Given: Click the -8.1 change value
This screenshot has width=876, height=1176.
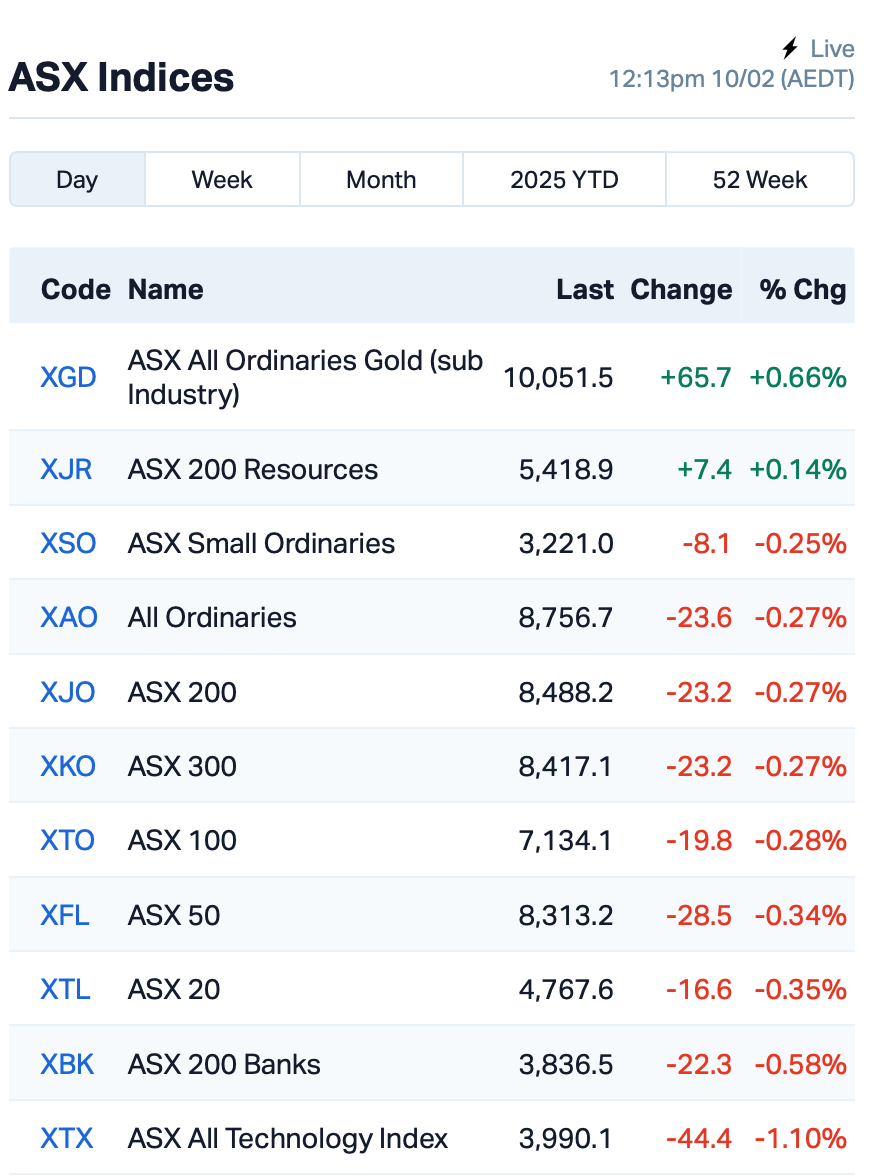Looking at the screenshot, I should tap(706, 543).
